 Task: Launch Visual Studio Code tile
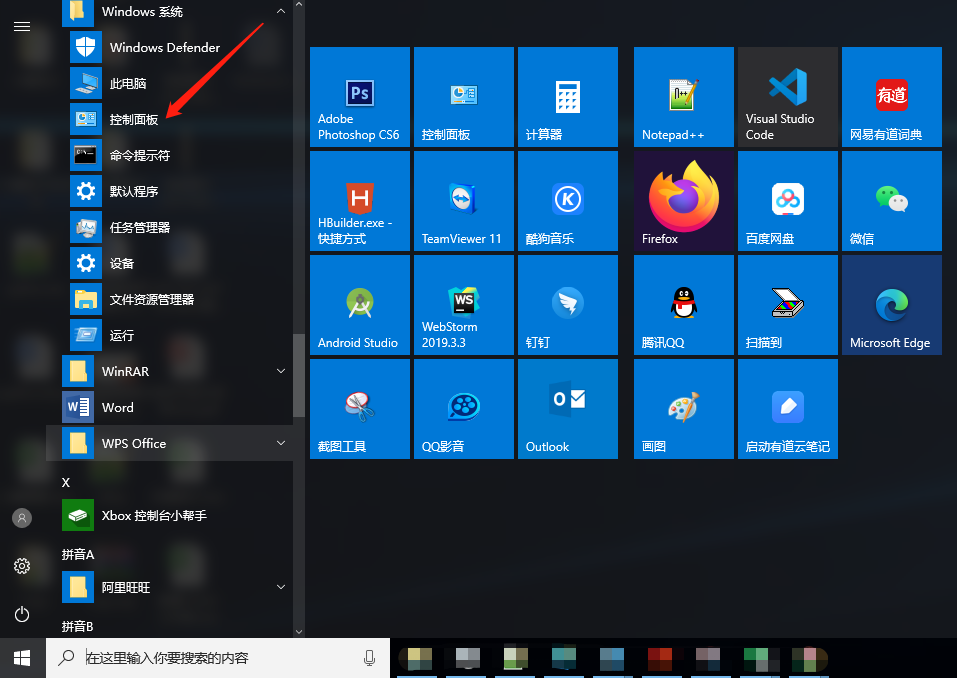788,96
